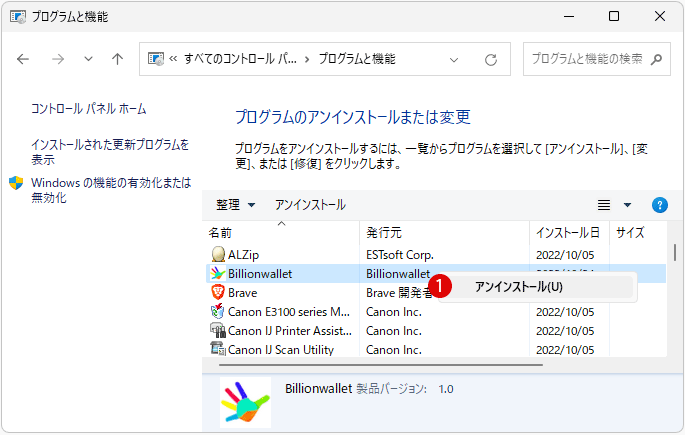Select Canon IJ Scan Utility entry
Screen dimensions: 685x435
coord(281,350)
